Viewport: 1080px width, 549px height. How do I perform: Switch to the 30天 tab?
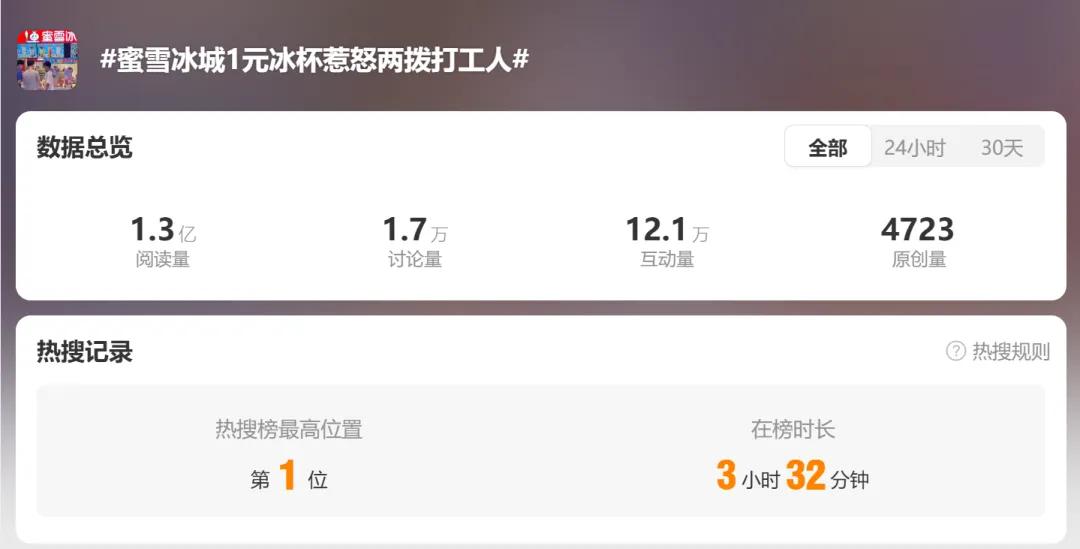1002,147
